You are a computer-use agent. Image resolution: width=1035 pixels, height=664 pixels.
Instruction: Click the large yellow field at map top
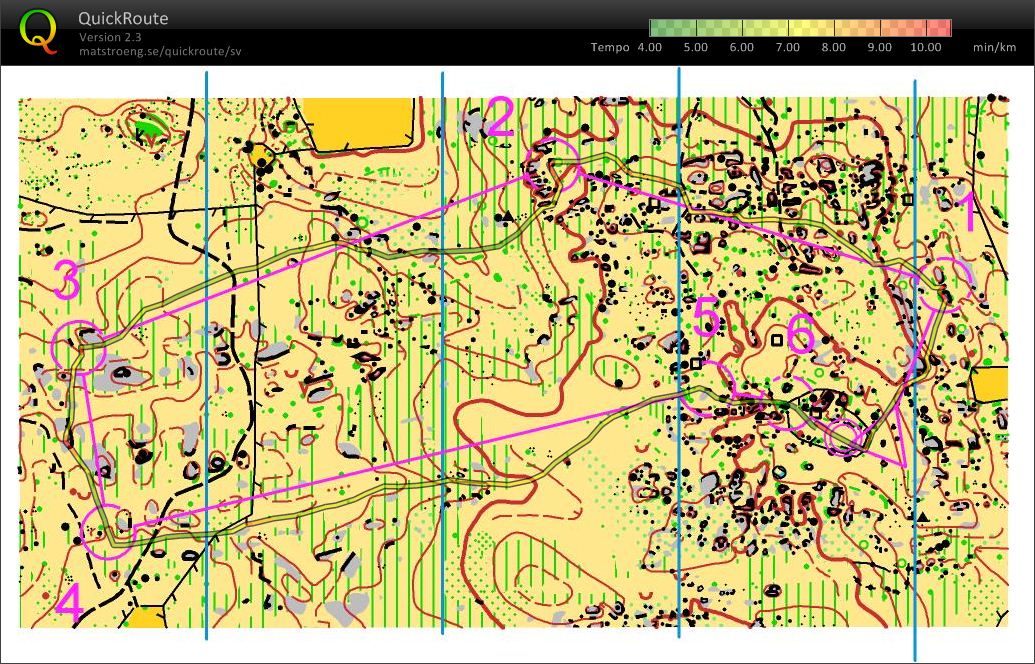[362, 123]
